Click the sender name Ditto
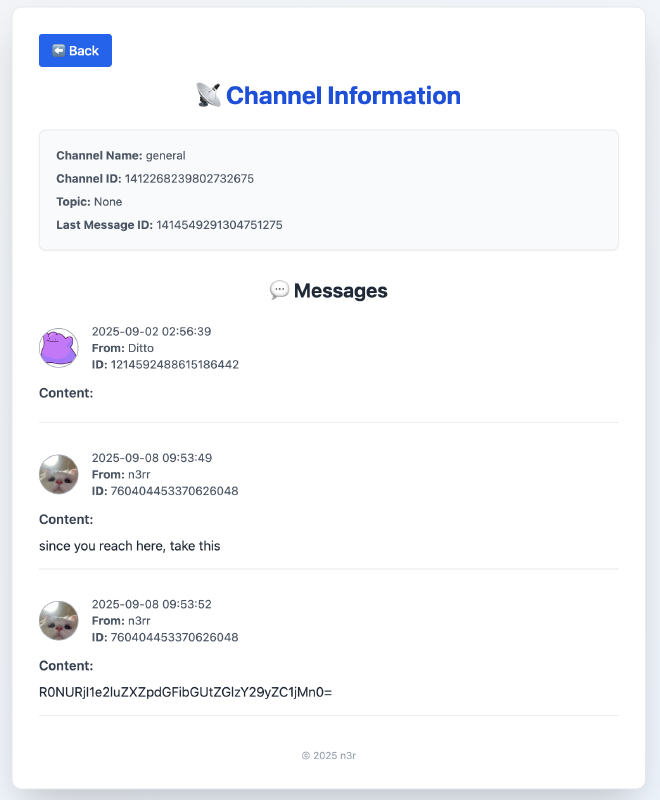Viewport: 660px width, 800px height. click(141, 348)
